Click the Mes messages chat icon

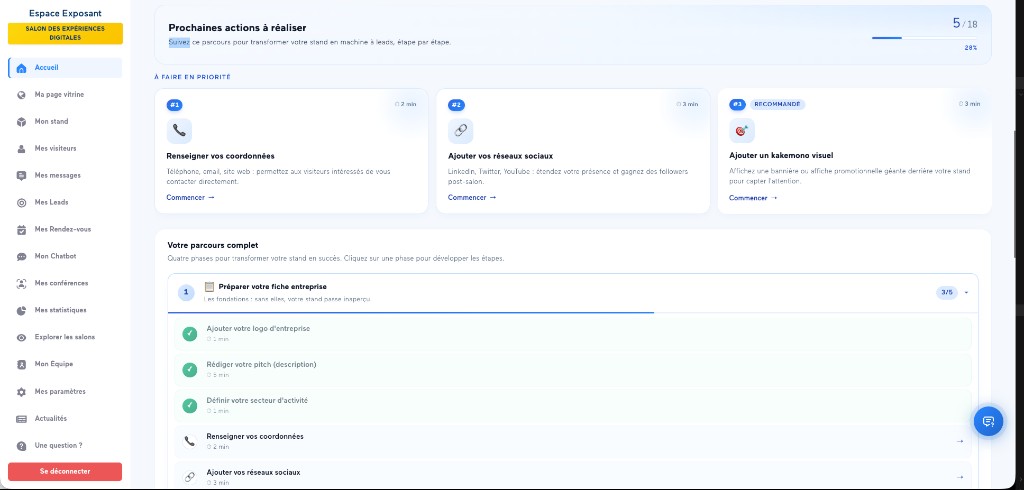click(x=21, y=176)
